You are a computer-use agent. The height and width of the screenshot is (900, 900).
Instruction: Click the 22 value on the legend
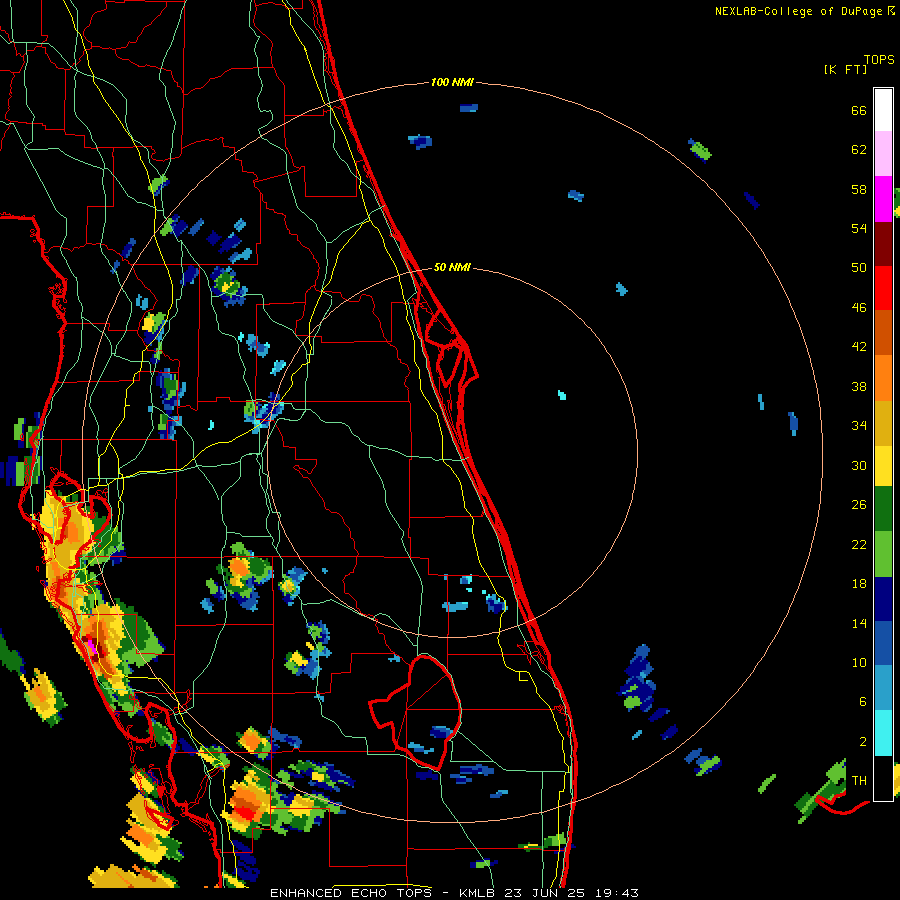pyautogui.click(x=859, y=545)
